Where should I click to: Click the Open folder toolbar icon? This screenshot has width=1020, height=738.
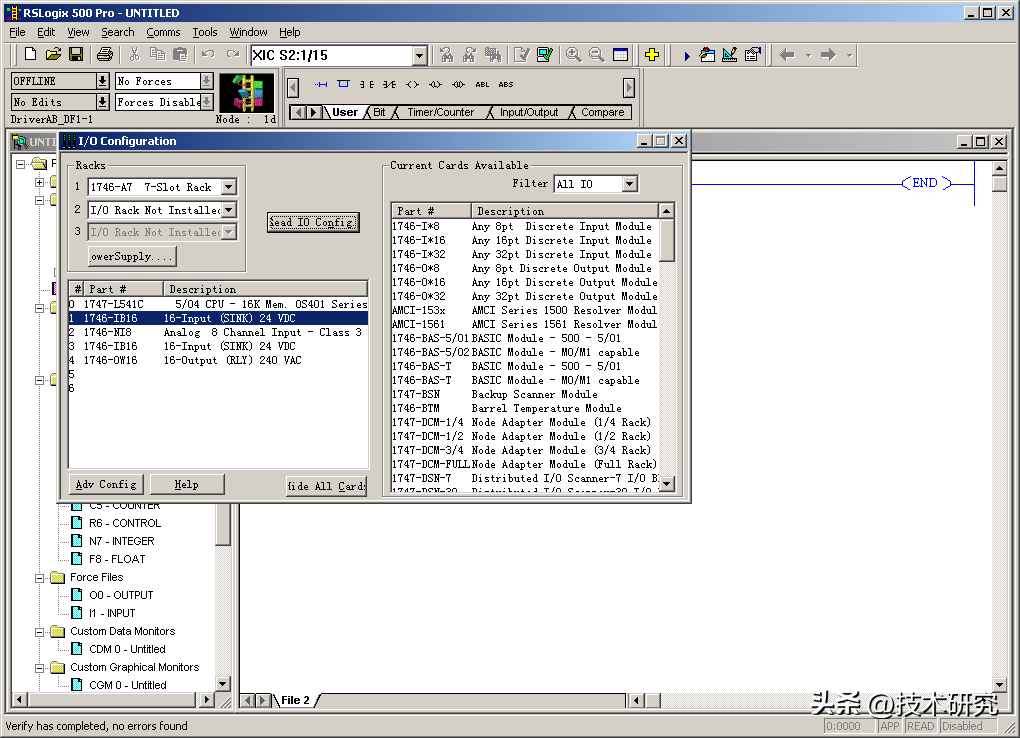[53, 55]
